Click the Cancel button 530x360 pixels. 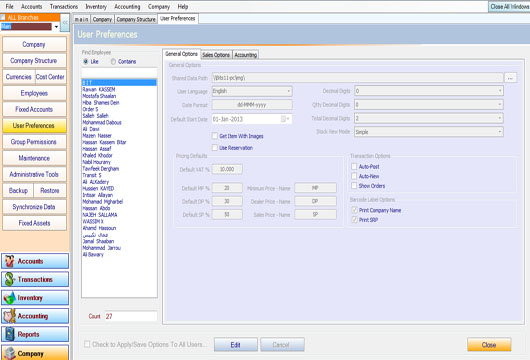pyautogui.click(x=282, y=345)
